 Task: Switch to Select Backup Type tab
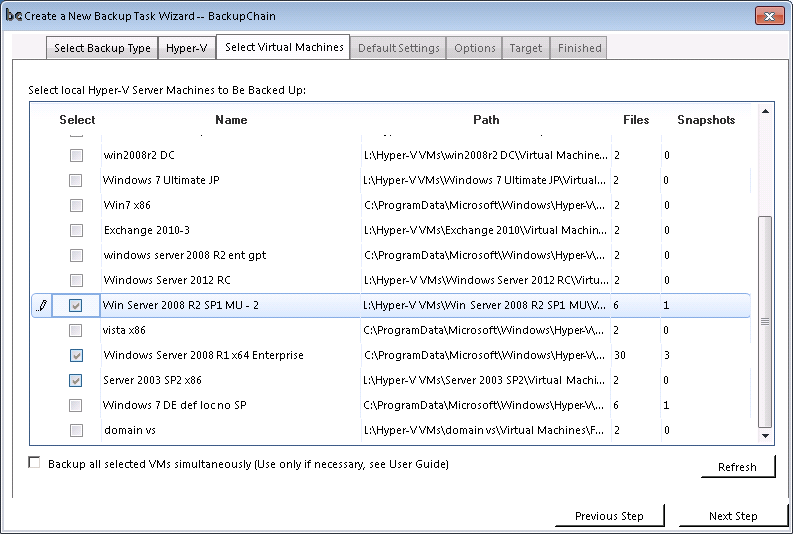102,48
